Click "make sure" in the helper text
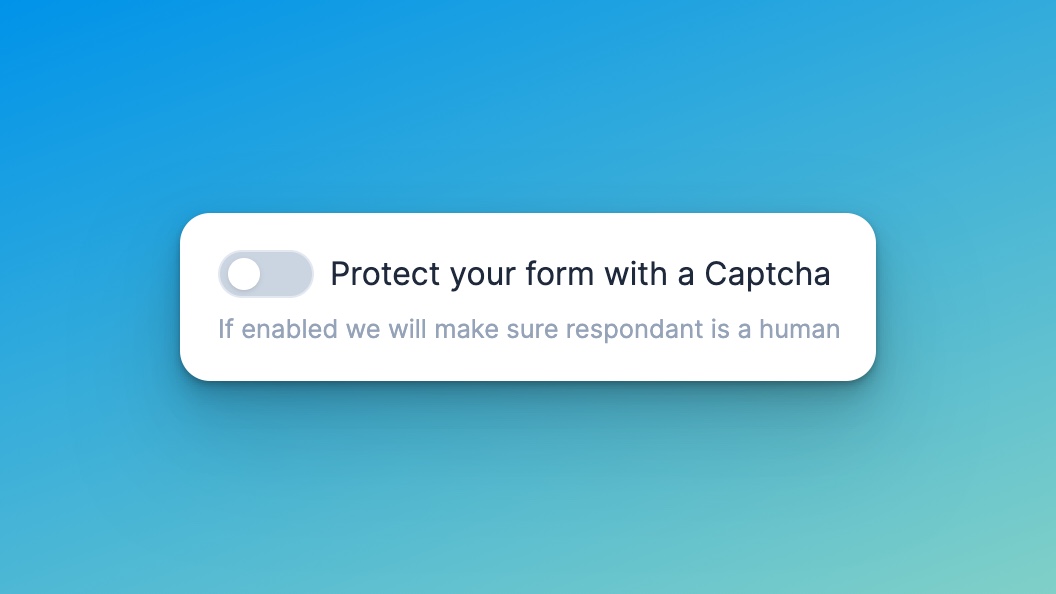 click(x=489, y=329)
